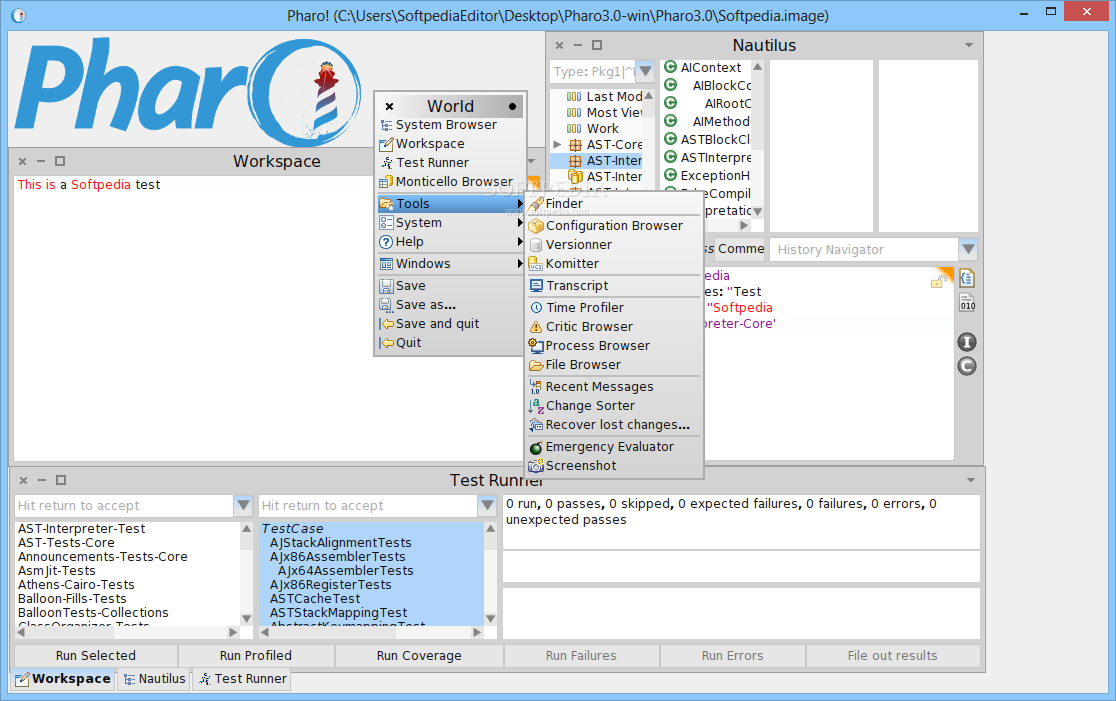Click the Tools folder icon
The image size is (1116, 701).
(386, 204)
